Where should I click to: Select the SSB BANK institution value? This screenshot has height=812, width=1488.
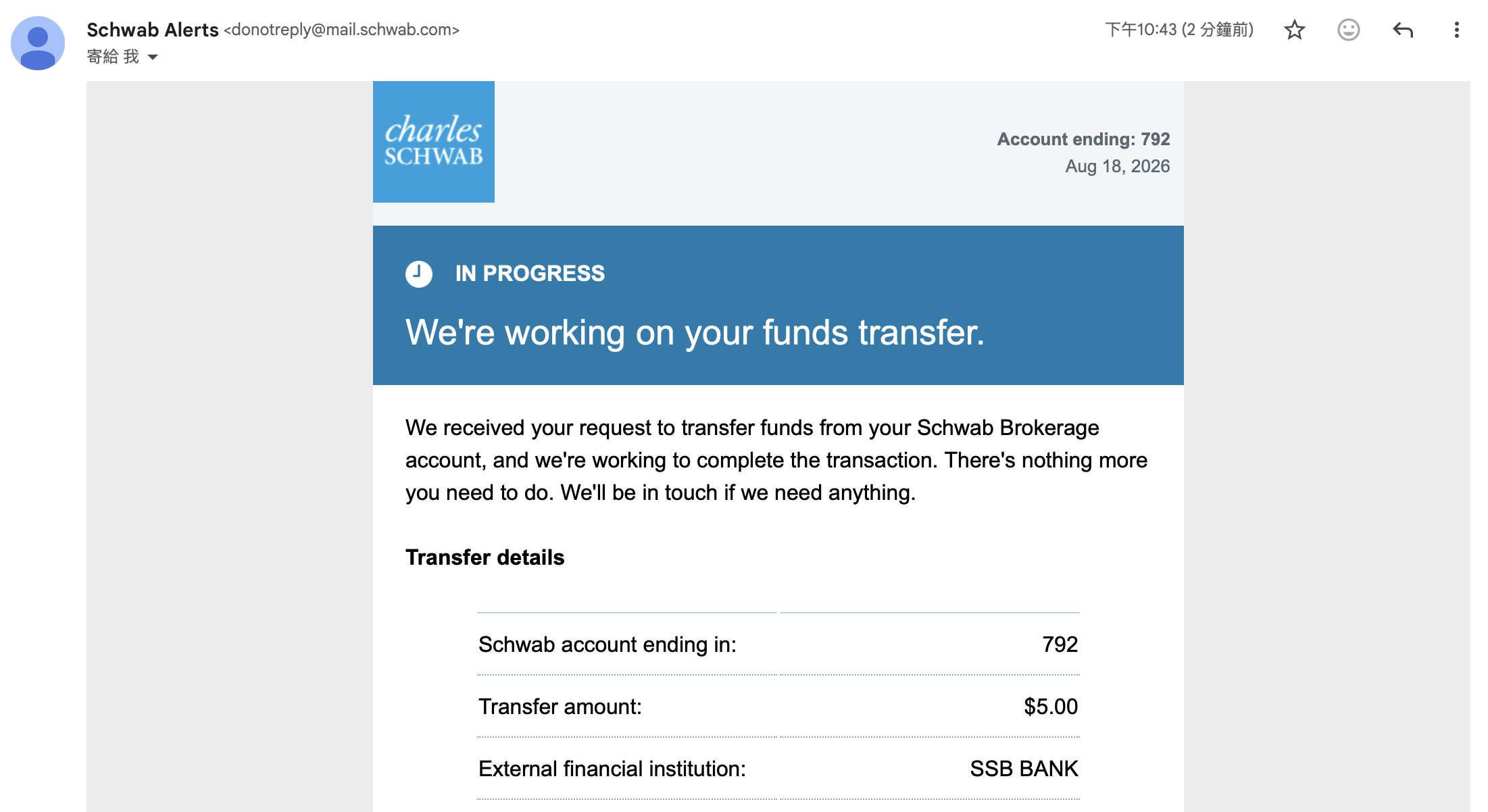click(1024, 769)
